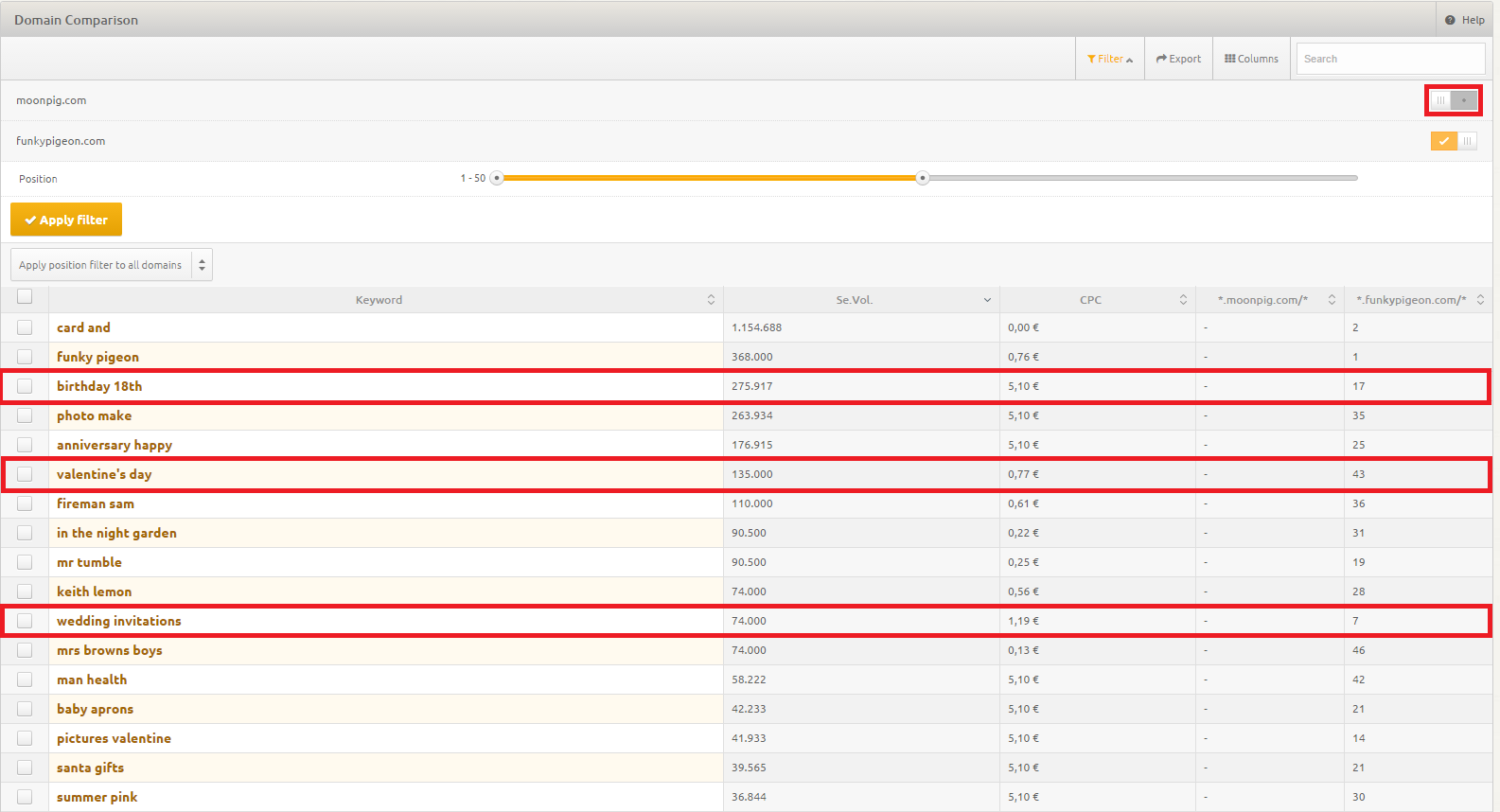Select the search volume 275.917 cell

(861, 386)
